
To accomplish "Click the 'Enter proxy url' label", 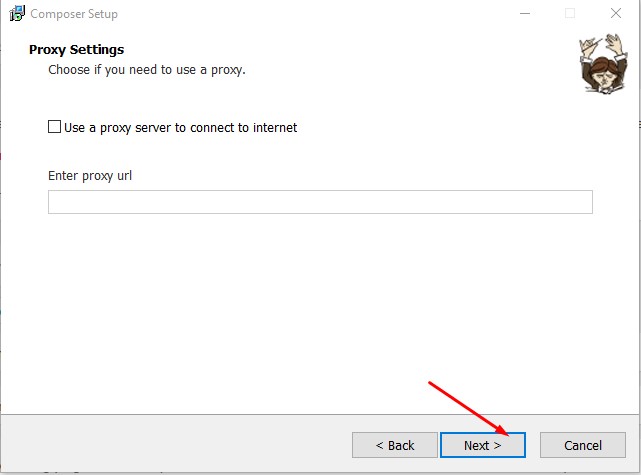I will (90, 176).
